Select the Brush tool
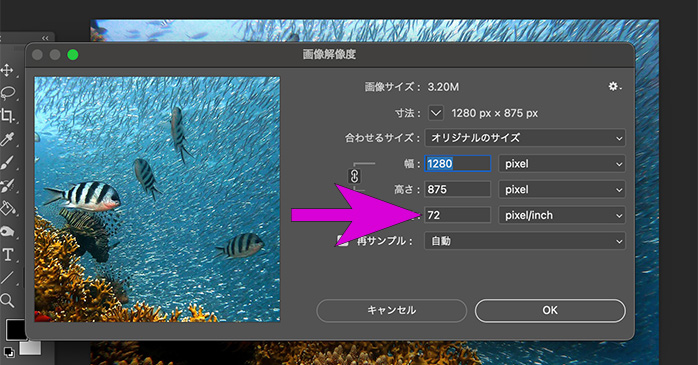Viewport: 698px width, 365px height. pyautogui.click(x=7, y=162)
